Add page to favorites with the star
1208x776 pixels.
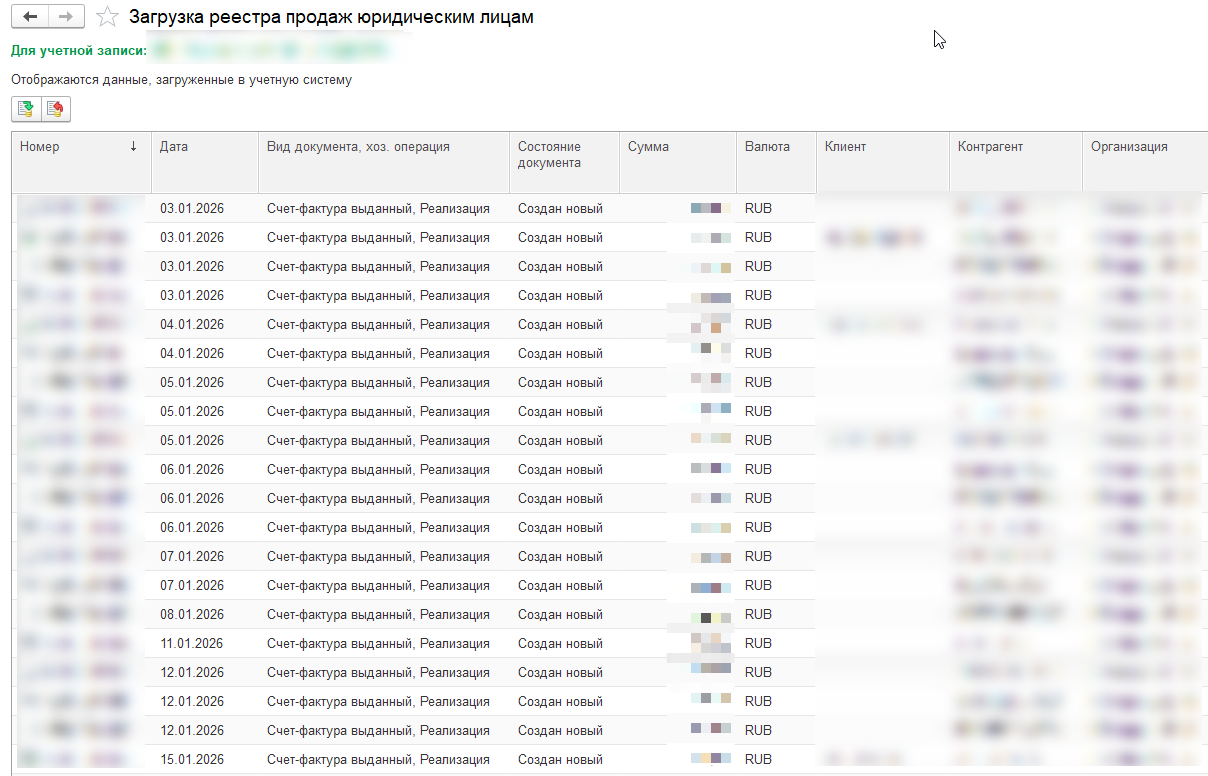(107, 17)
